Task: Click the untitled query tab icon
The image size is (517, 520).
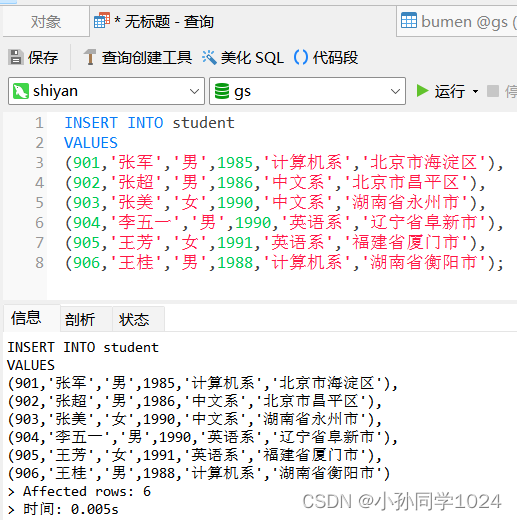Action: point(102,20)
